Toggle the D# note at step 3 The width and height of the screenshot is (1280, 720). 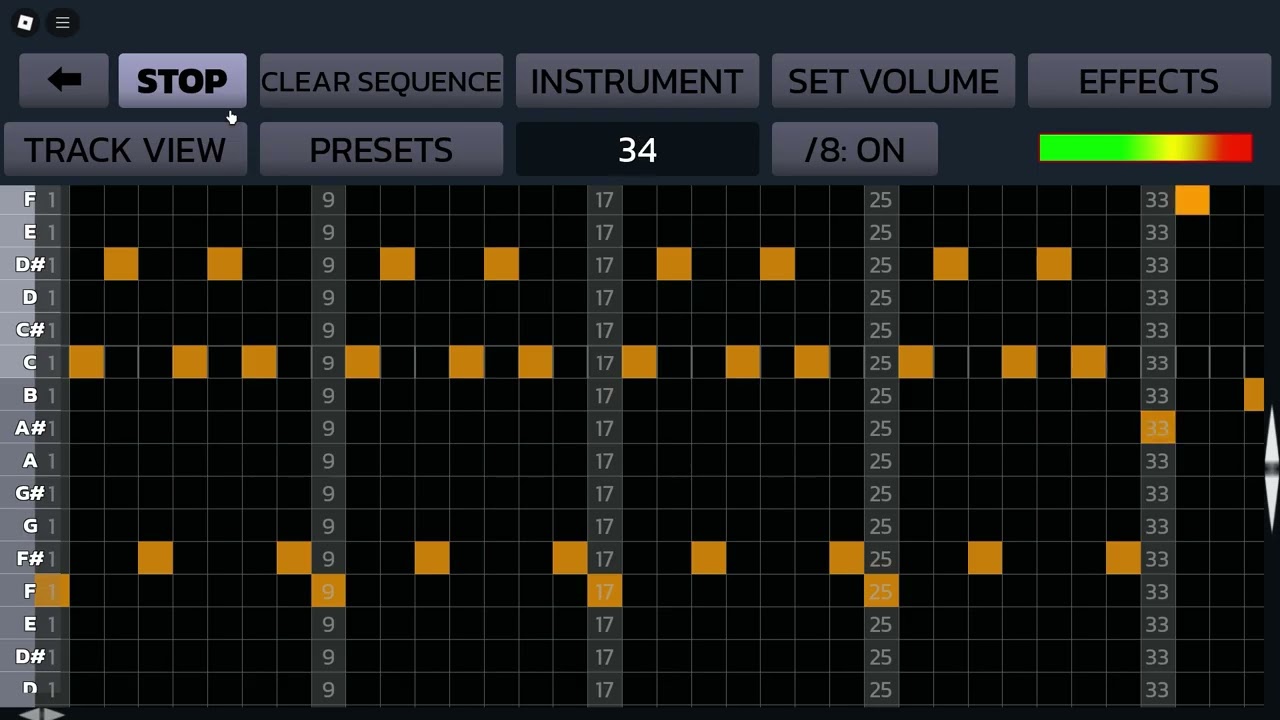[121, 264]
